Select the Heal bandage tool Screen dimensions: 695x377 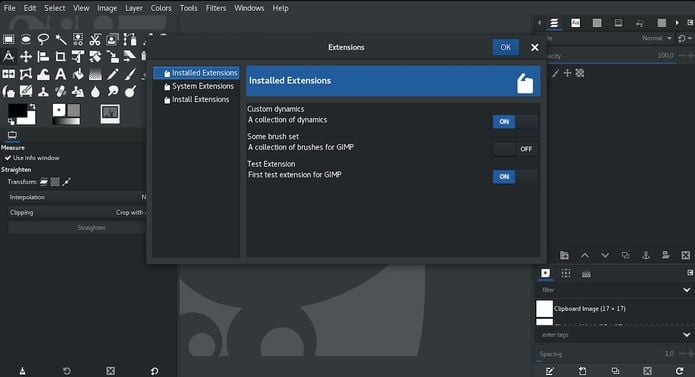pyautogui.click(x=61, y=92)
